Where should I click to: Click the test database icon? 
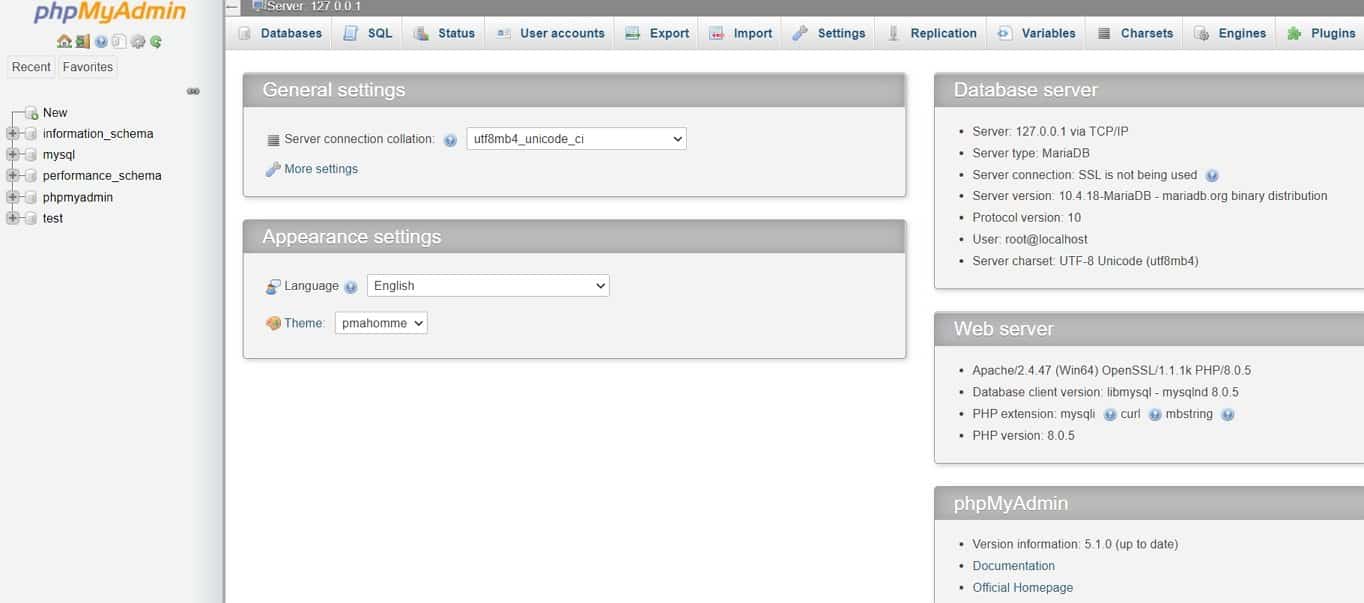pos(31,218)
